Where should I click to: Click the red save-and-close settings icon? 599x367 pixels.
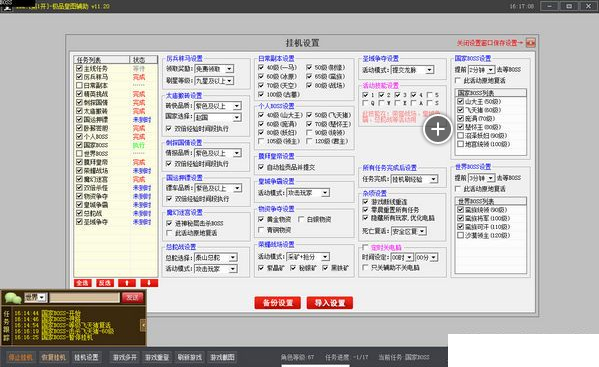531,43
